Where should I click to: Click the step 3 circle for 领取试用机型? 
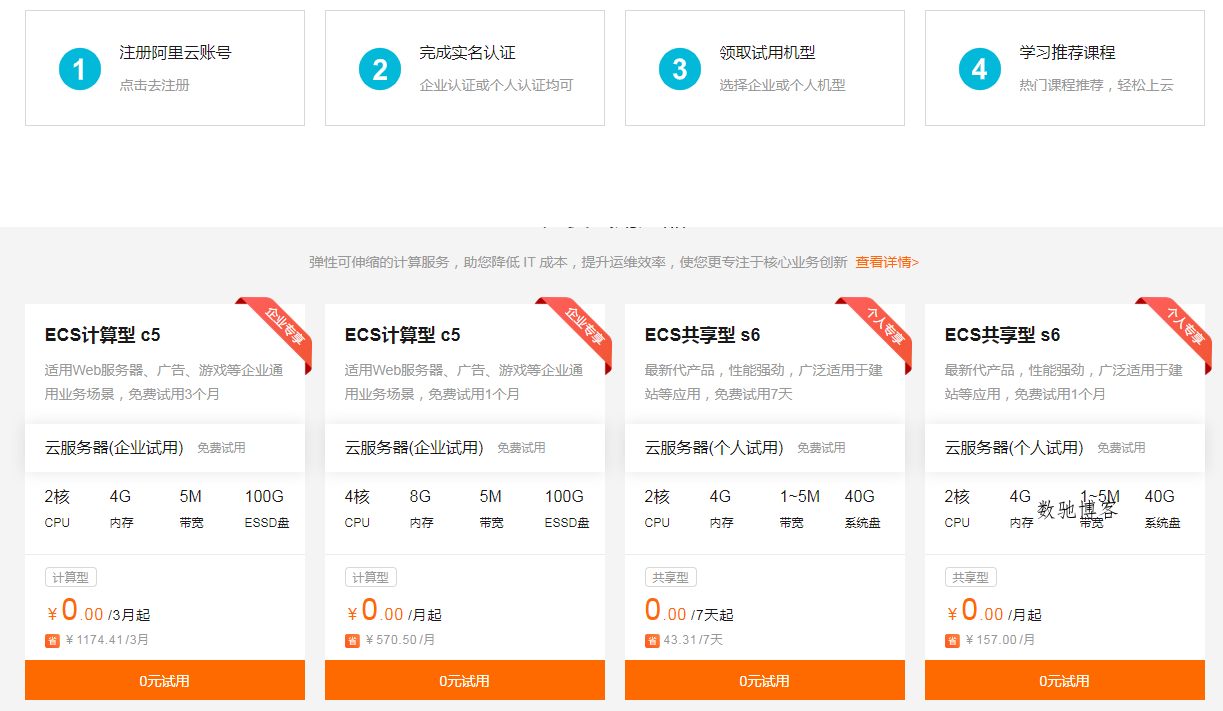point(680,68)
